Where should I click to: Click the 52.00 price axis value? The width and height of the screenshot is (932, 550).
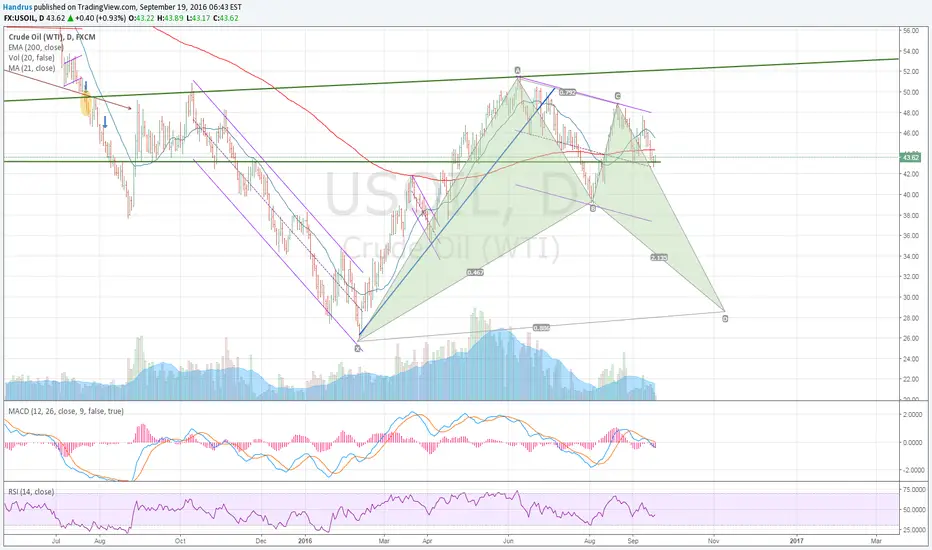(x=911, y=71)
